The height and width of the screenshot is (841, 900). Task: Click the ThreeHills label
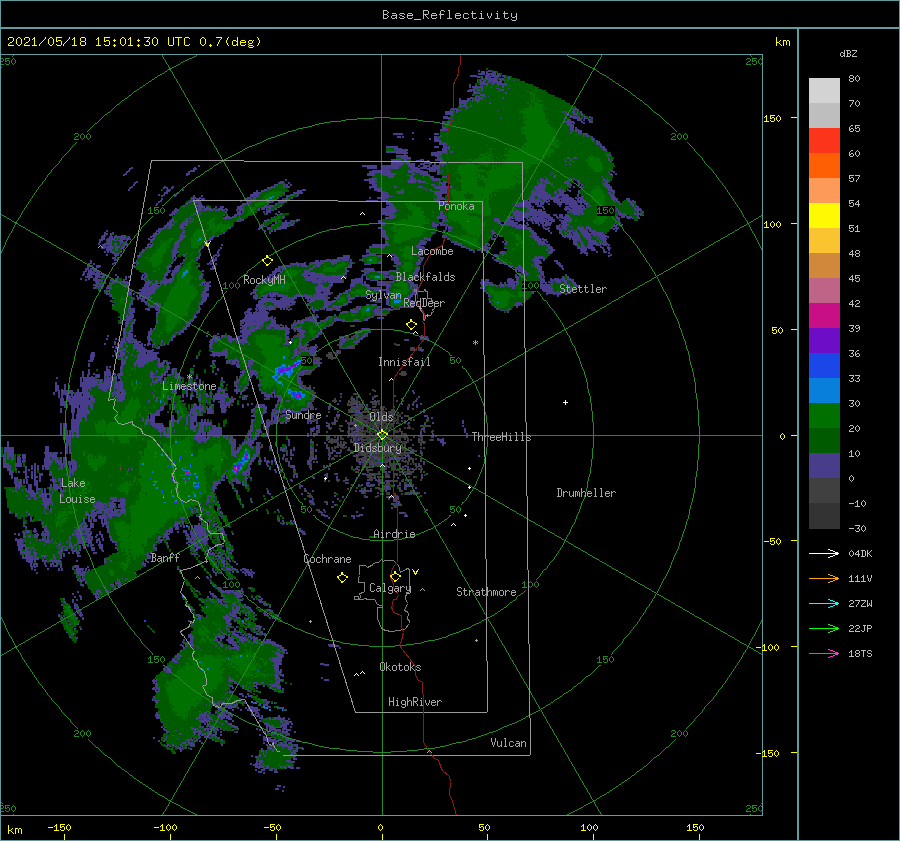point(501,437)
